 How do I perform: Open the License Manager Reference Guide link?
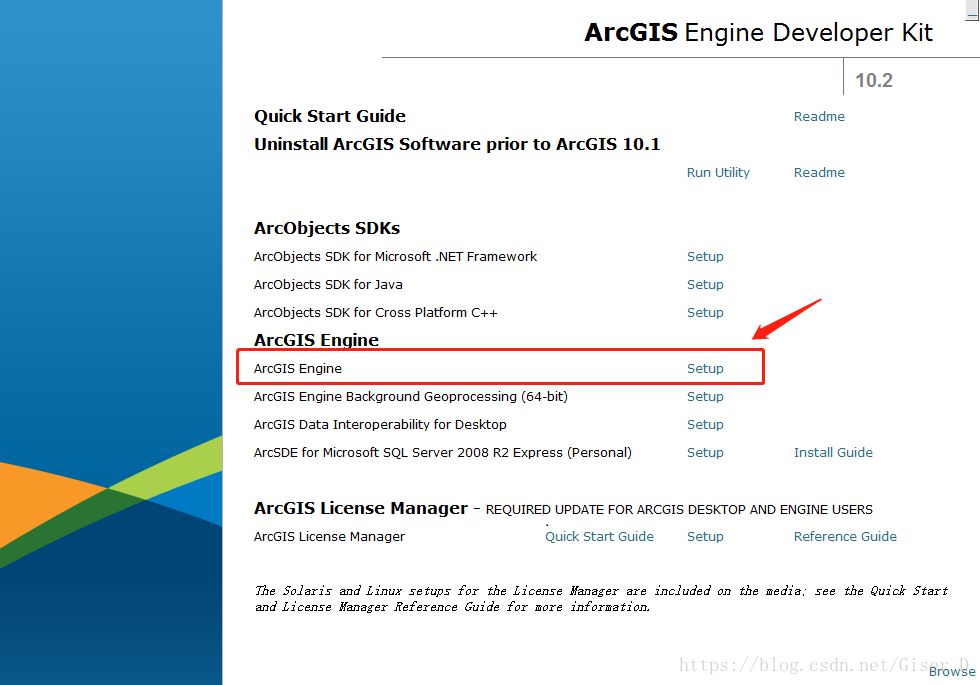845,536
